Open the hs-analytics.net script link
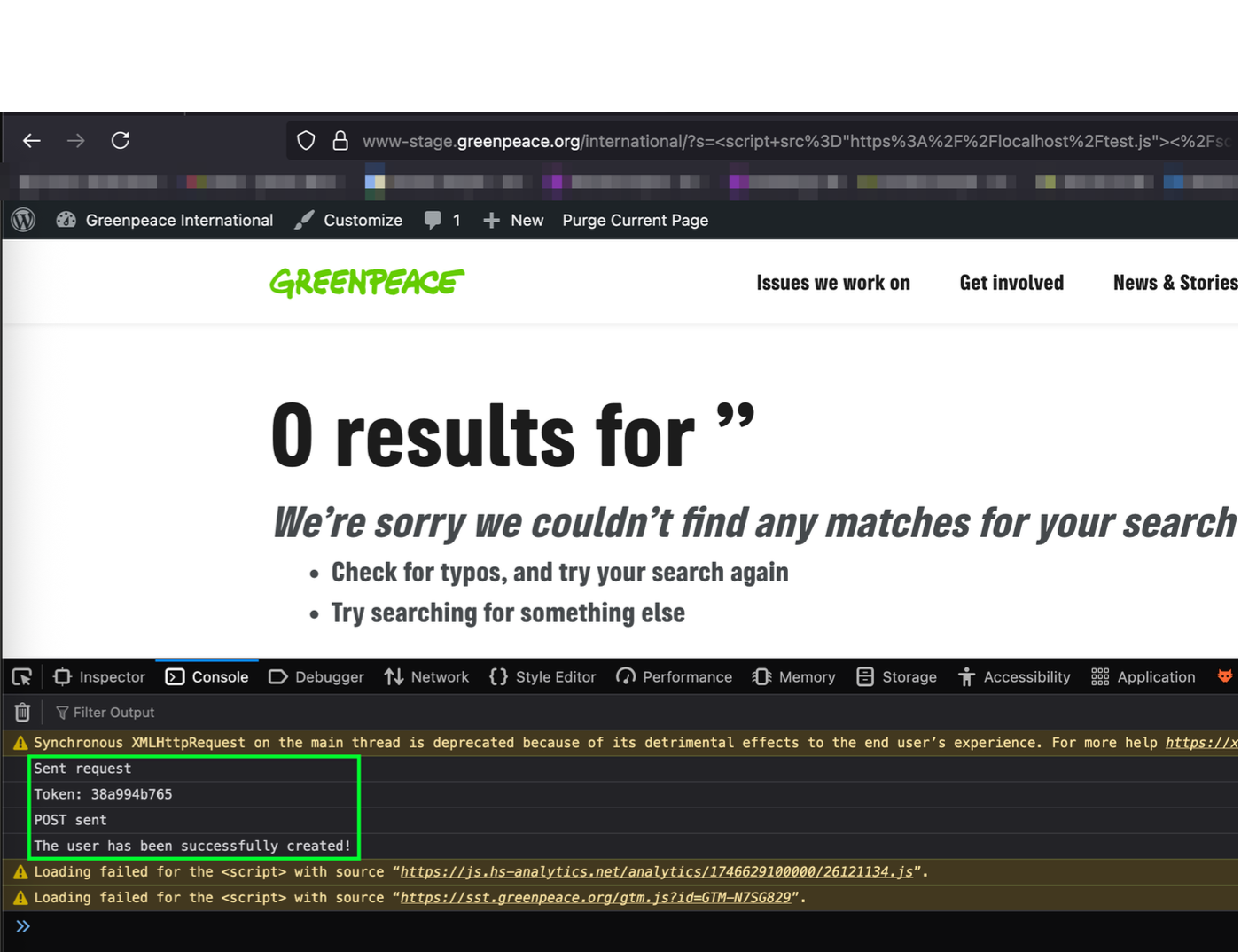The height and width of the screenshot is (952, 1241). [657, 872]
